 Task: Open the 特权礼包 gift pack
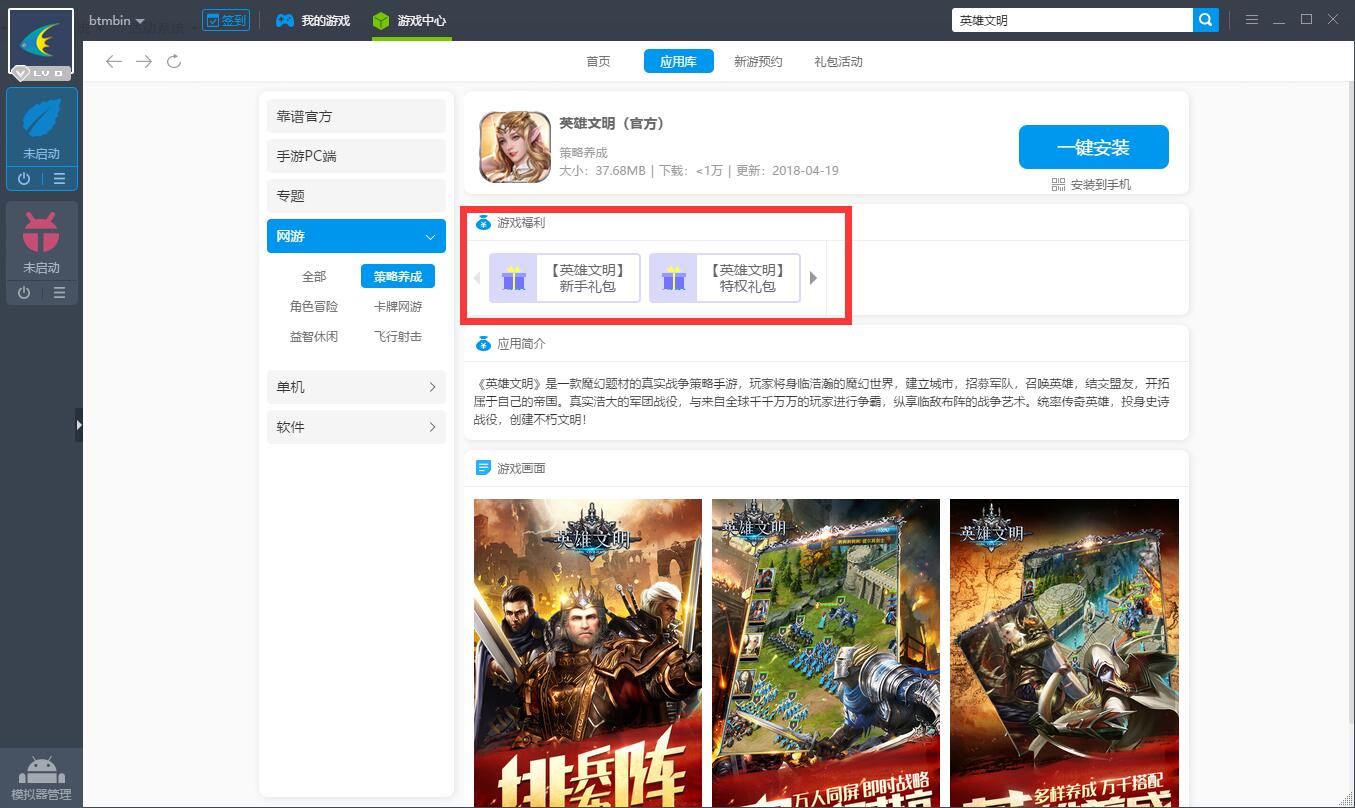(x=725, y=278)
